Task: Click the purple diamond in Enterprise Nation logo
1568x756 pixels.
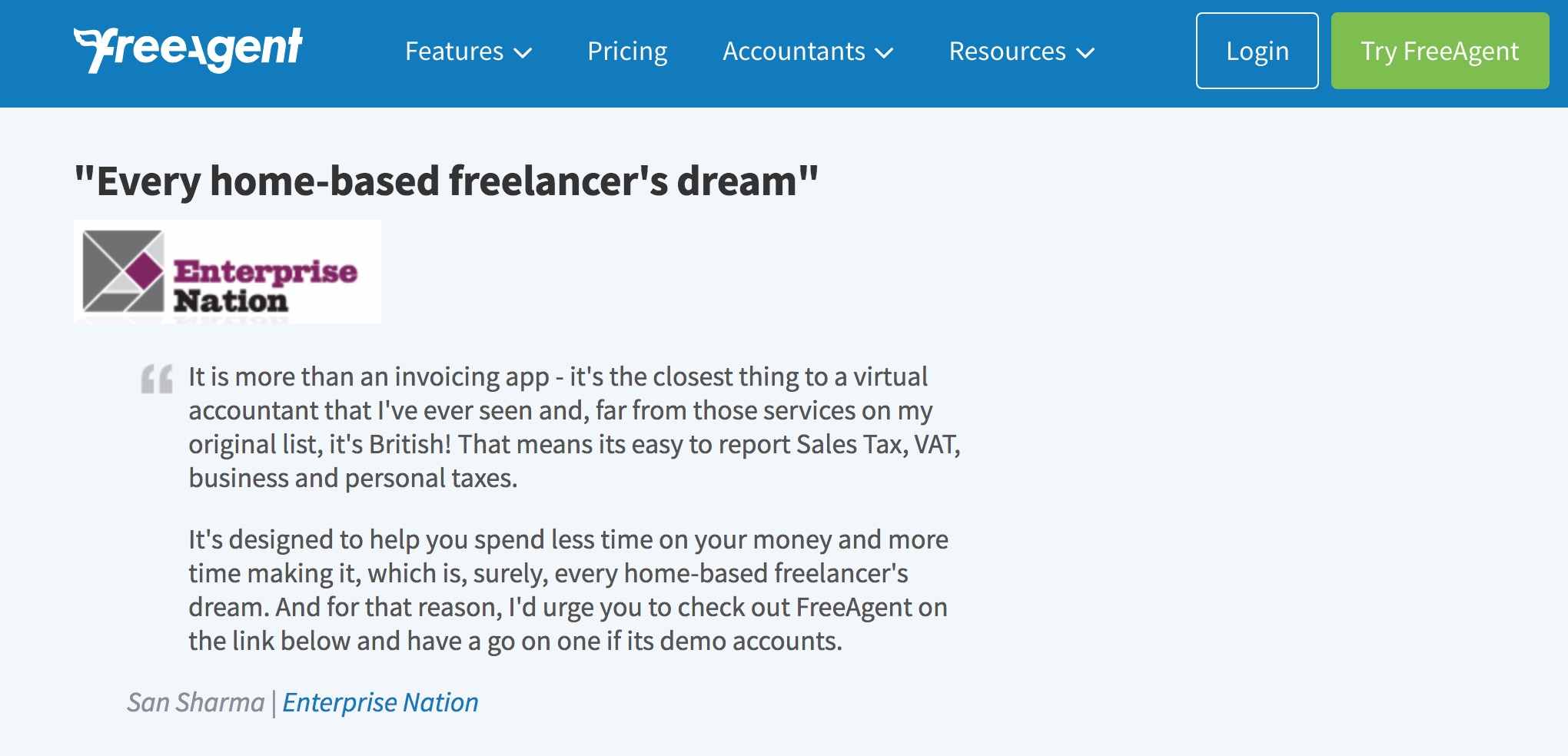Action: coord(145,270)
